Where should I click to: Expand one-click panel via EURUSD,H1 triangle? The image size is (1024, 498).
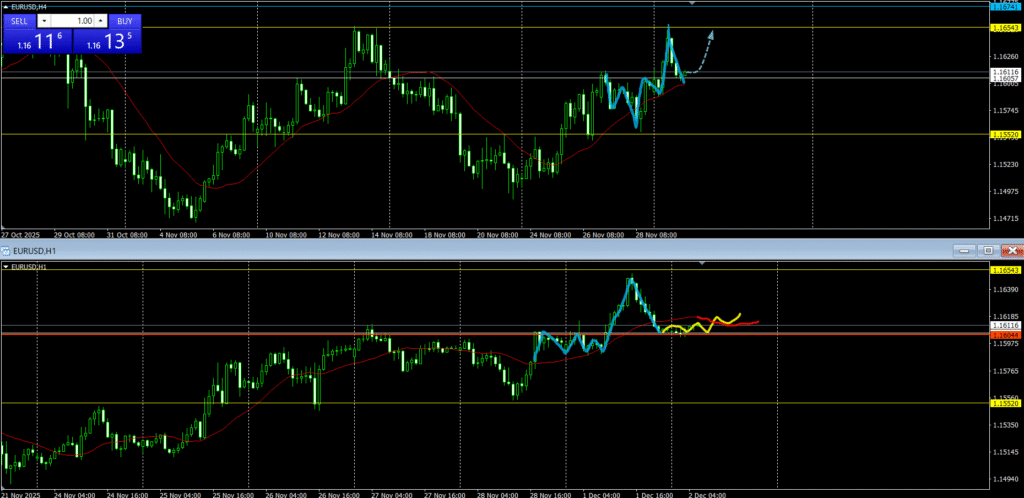click(6, 268)
